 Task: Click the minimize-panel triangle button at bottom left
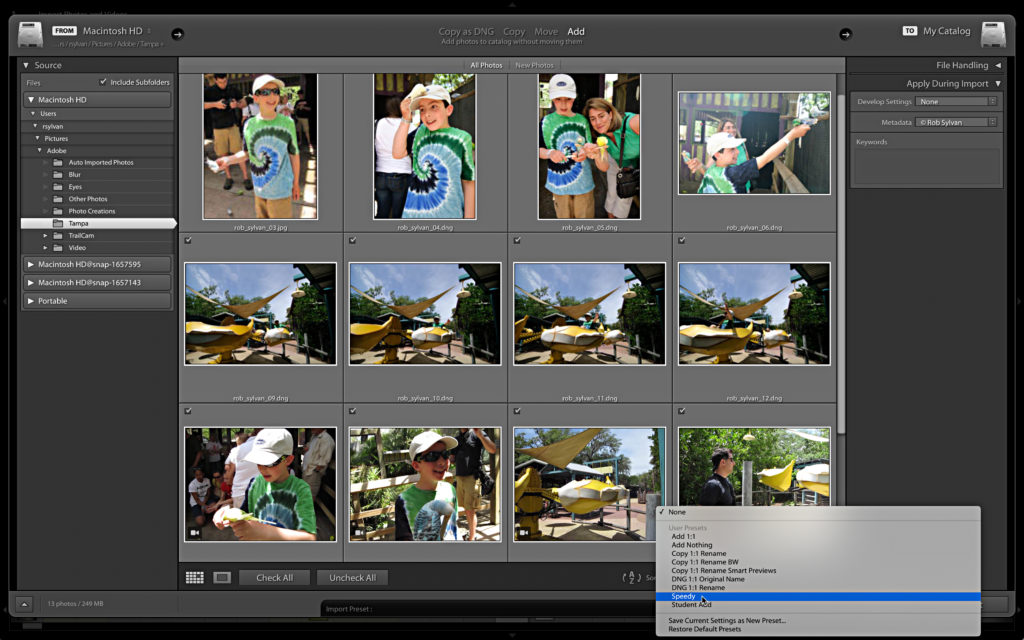click(x=25, y=604)
